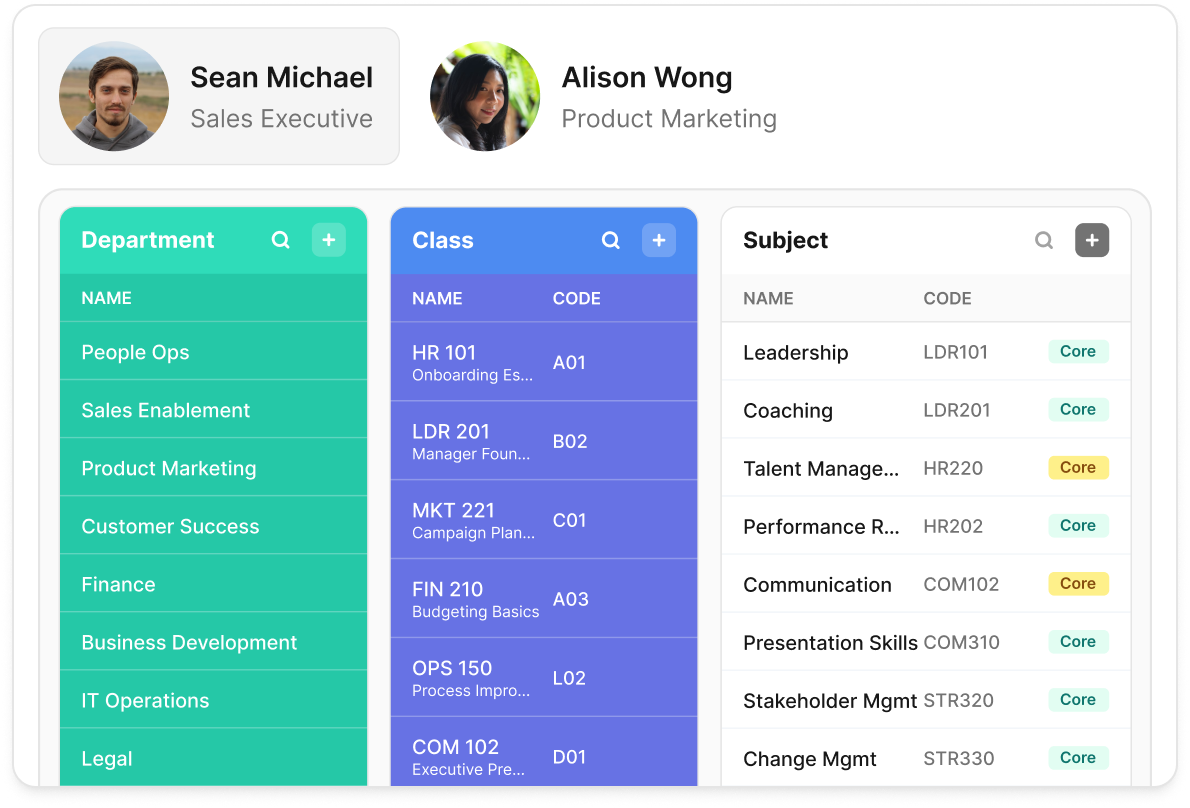Sort classes by NAME column header

pyautogui.click(x=437, y=299)
